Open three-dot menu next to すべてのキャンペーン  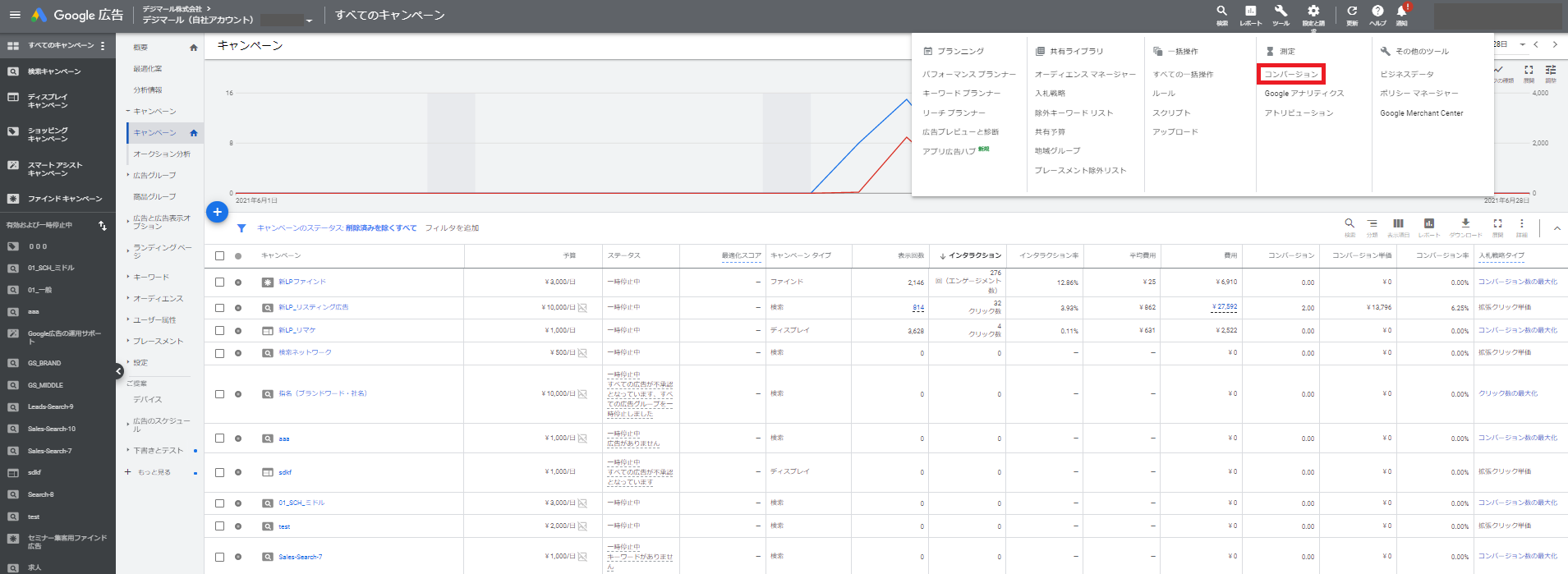click(103, 46)
